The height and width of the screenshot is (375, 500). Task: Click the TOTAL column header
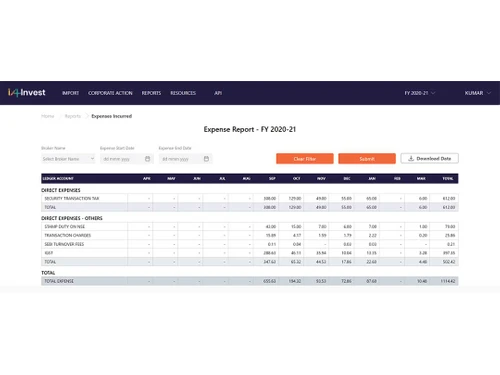pyautogui.click(x=448, y=179)
